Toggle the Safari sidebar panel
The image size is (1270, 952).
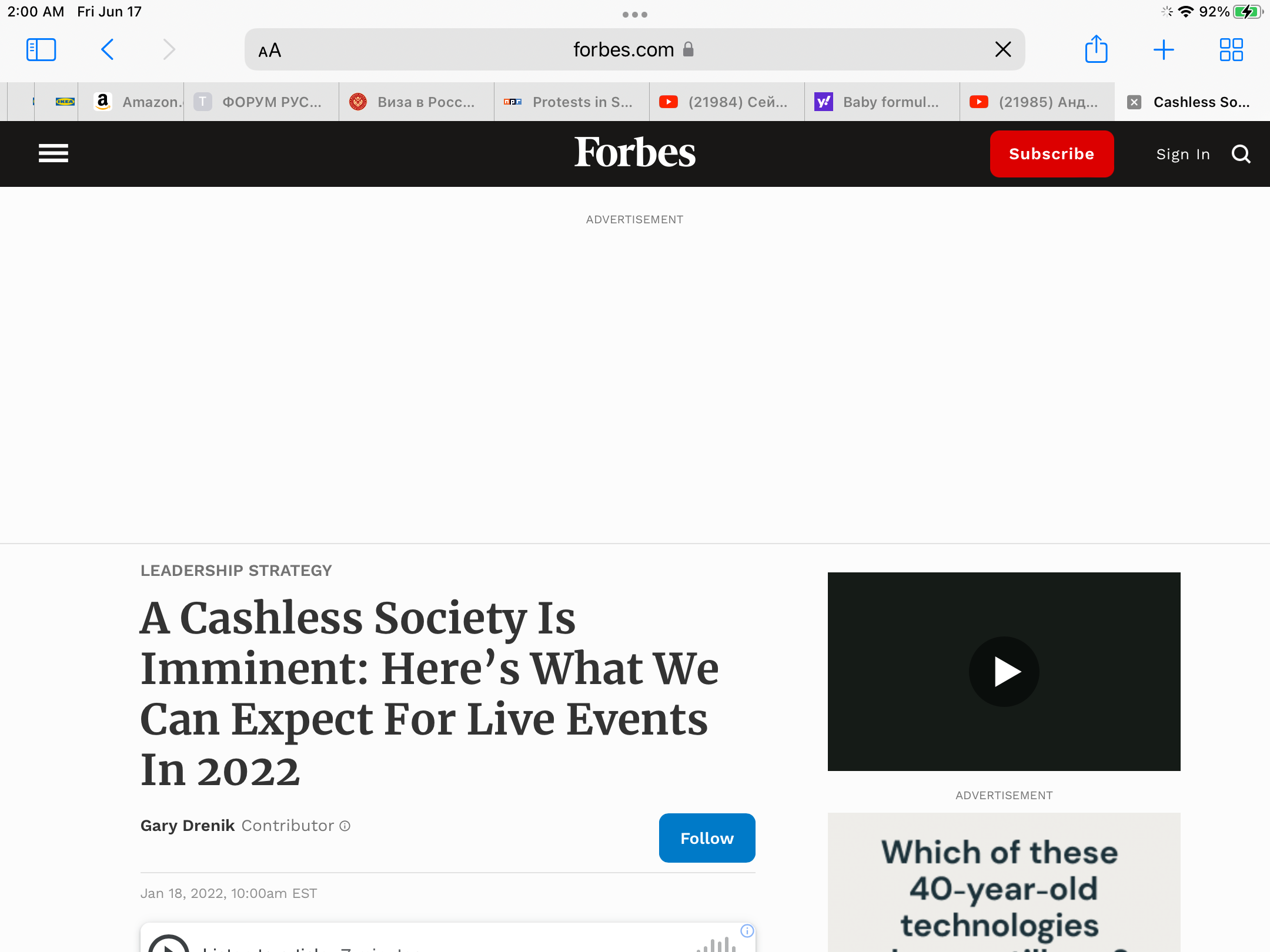(x=41, y=50)
